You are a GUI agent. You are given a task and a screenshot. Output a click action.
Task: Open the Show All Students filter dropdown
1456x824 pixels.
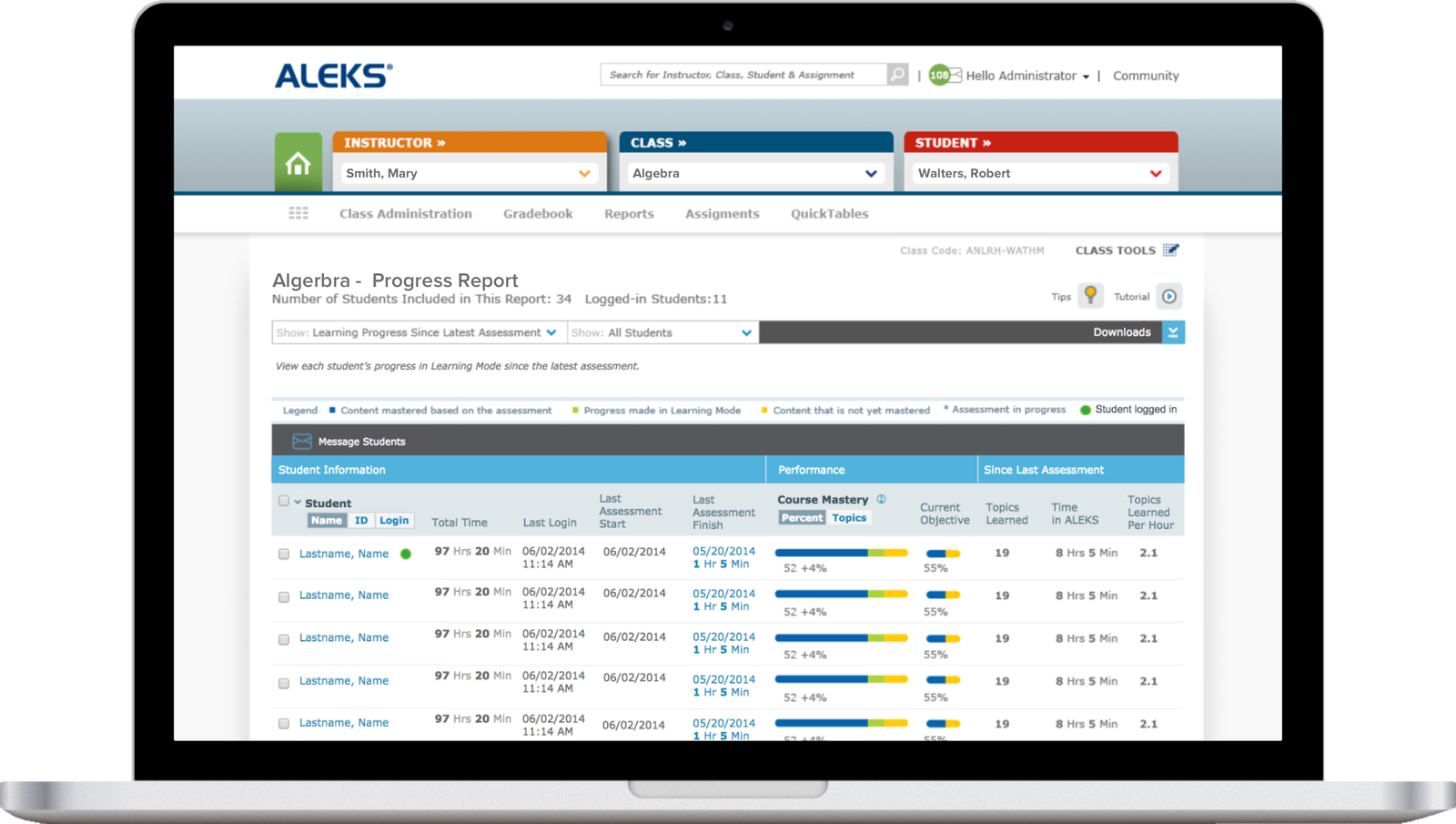pyautogui.click(x=662, y=332)
